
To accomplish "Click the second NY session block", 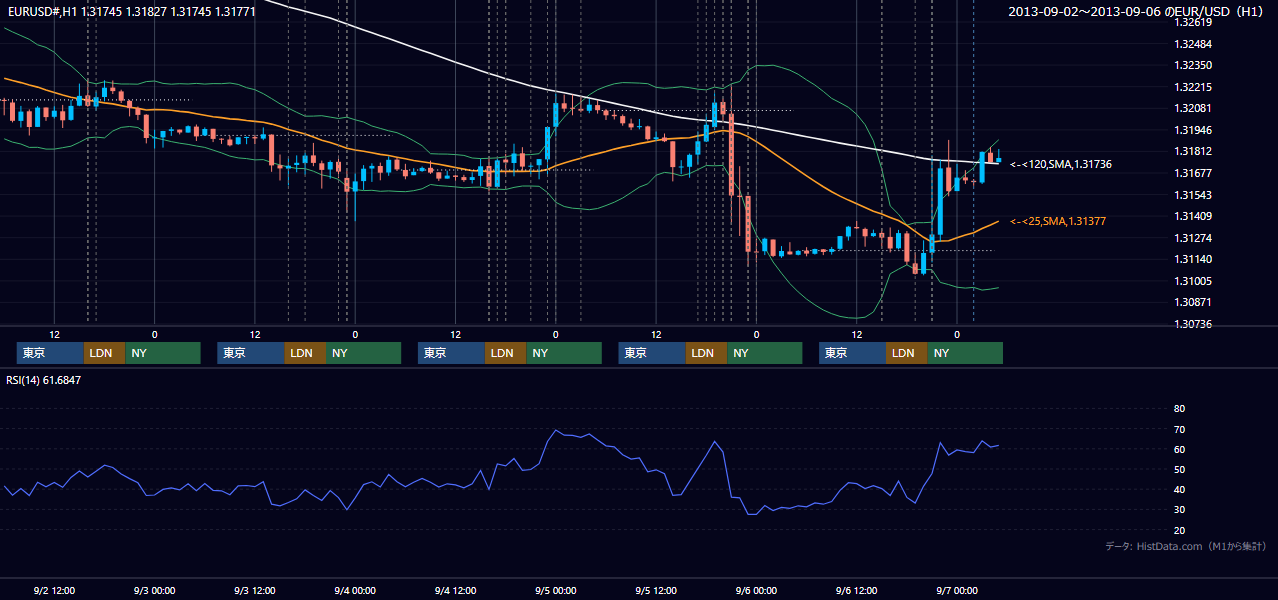I will pos(364,353).
